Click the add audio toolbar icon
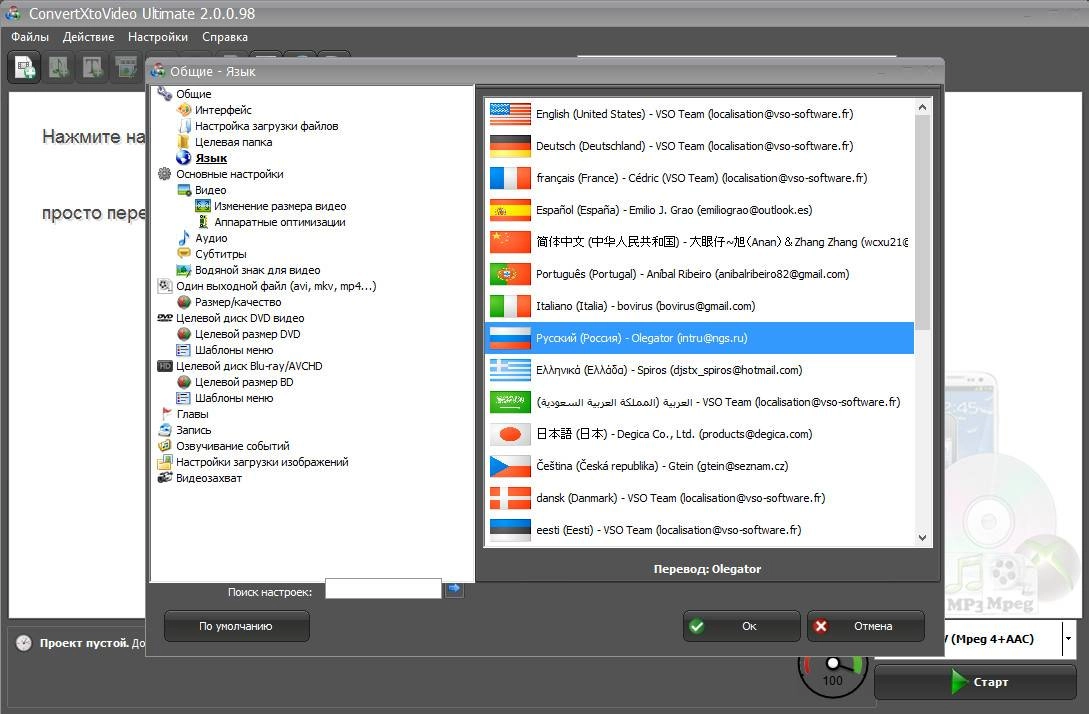Viewport: 1089px width, 714px height. [x=59, y=68]
